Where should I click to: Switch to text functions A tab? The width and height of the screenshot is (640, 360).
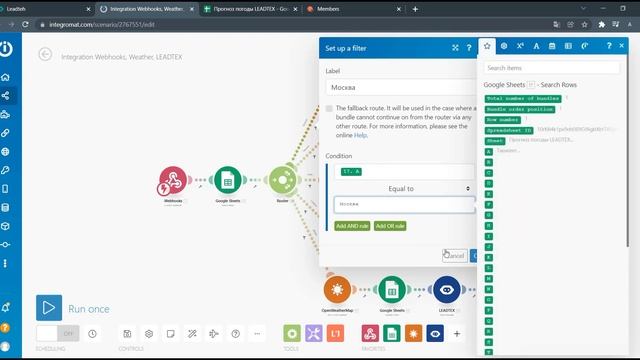click(536, 46)
